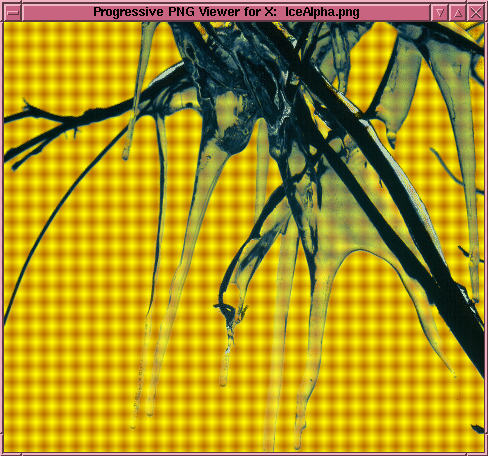
Task: Click the pink bottom window border
Action: coord(244,454)
